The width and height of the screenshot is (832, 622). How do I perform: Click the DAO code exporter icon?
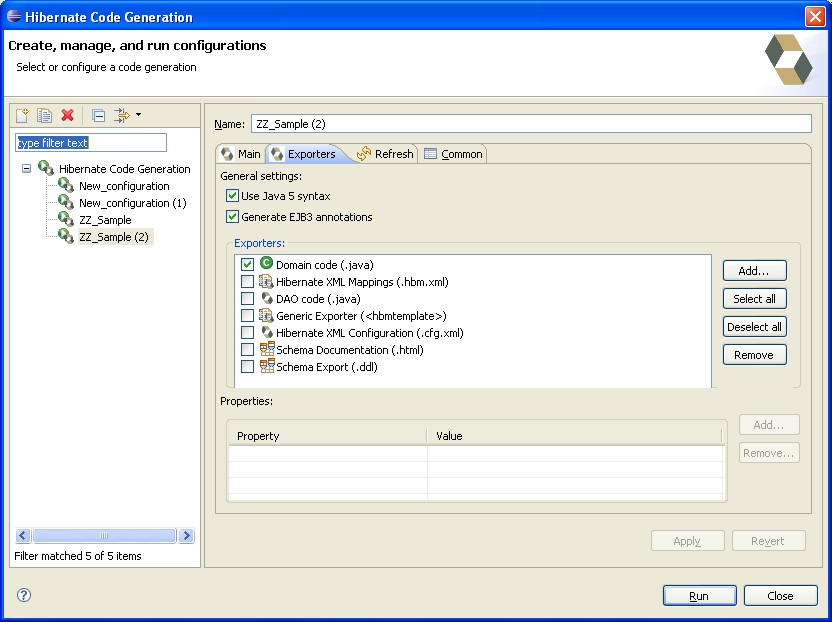[267, 298]
